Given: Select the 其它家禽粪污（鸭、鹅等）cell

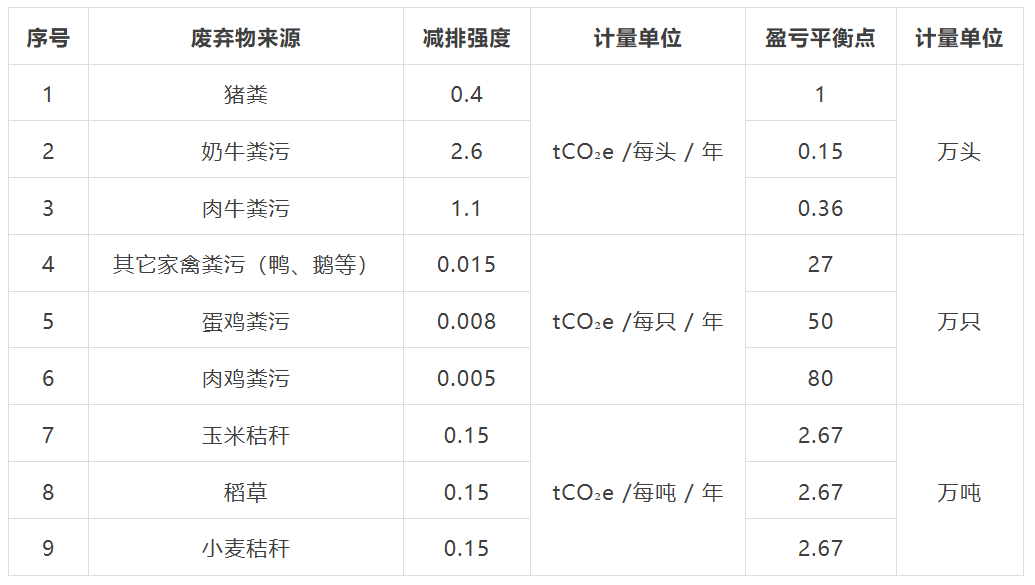Looking at the screenshot, I should tap(245, 264).
